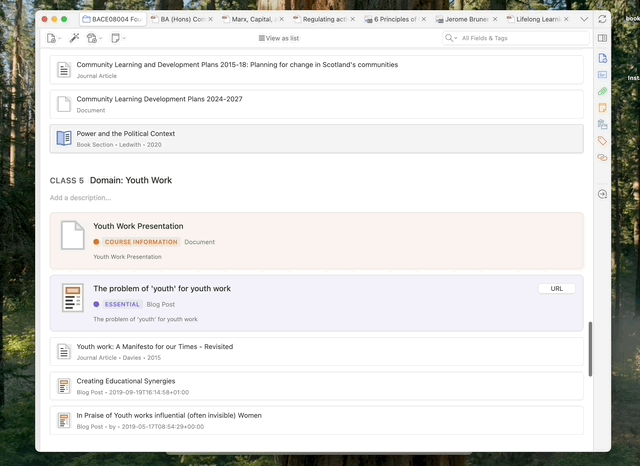Click the Locate arrow-circle sidebar icon
Viewport: 640px width, 466px height.
(602, 194)
